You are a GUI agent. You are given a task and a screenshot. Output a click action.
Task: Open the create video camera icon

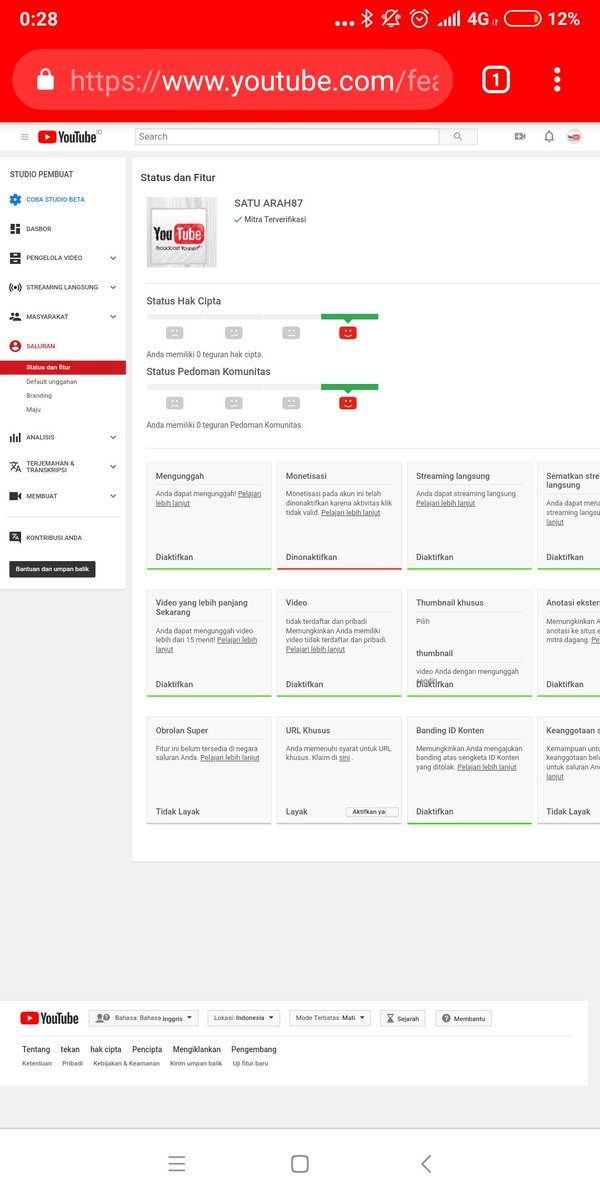(x=520, y=137)
